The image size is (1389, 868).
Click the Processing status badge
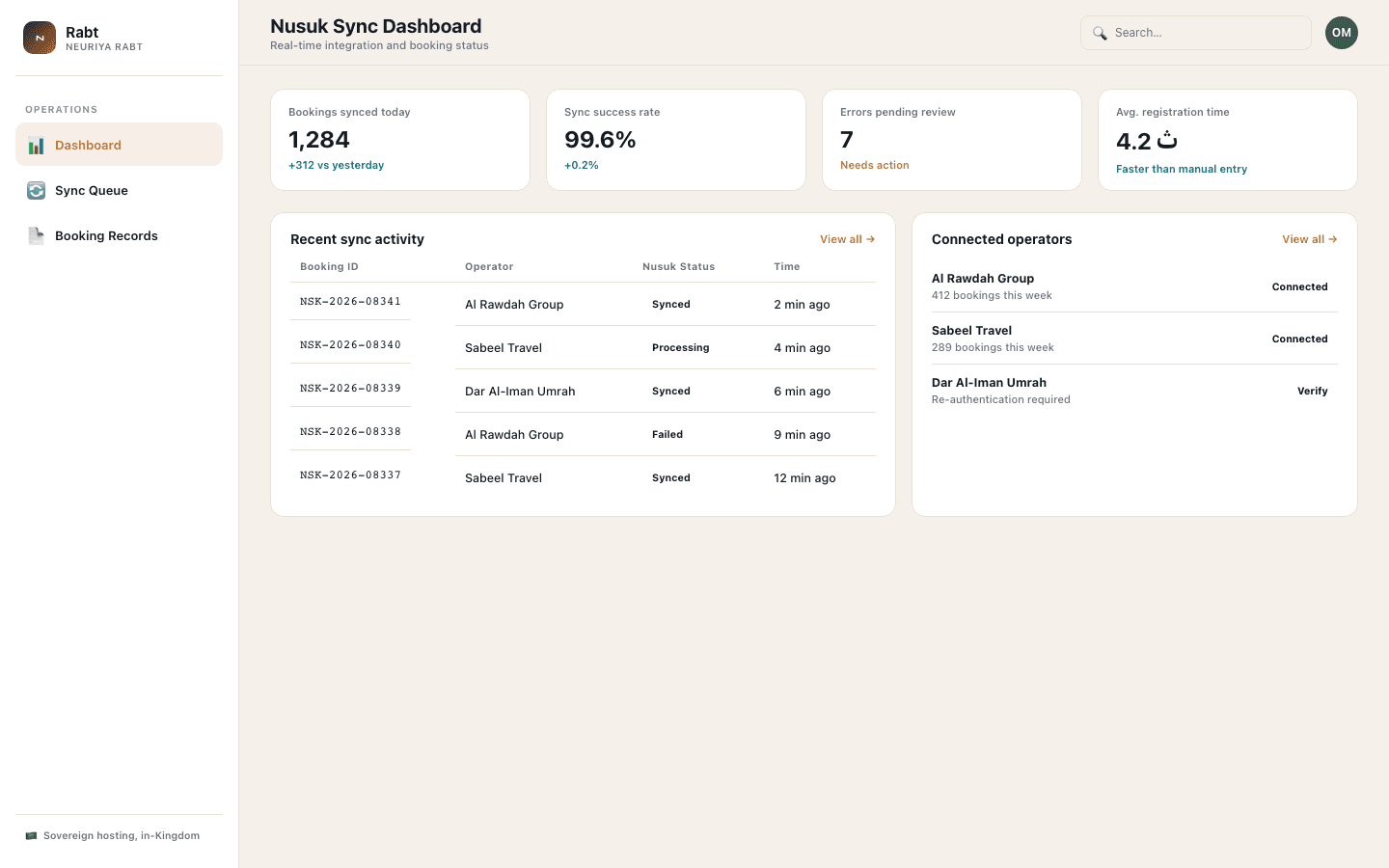[x=681, y=347]
